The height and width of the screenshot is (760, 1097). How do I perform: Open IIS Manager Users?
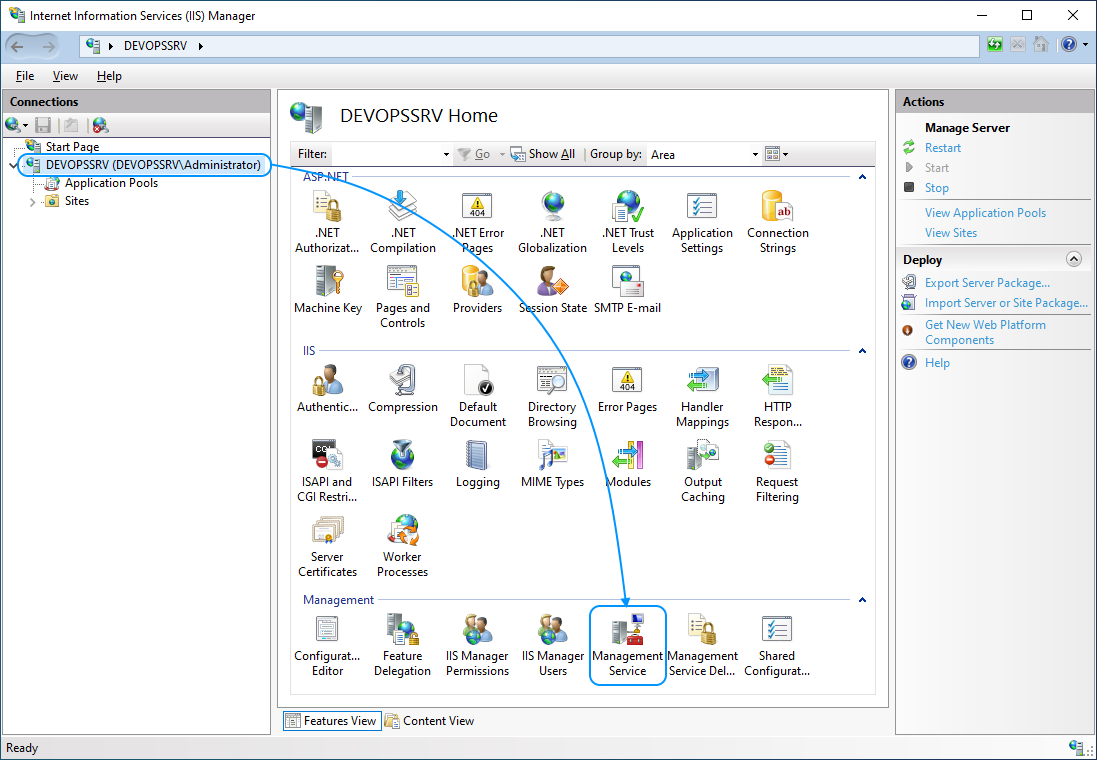(553, 645)
